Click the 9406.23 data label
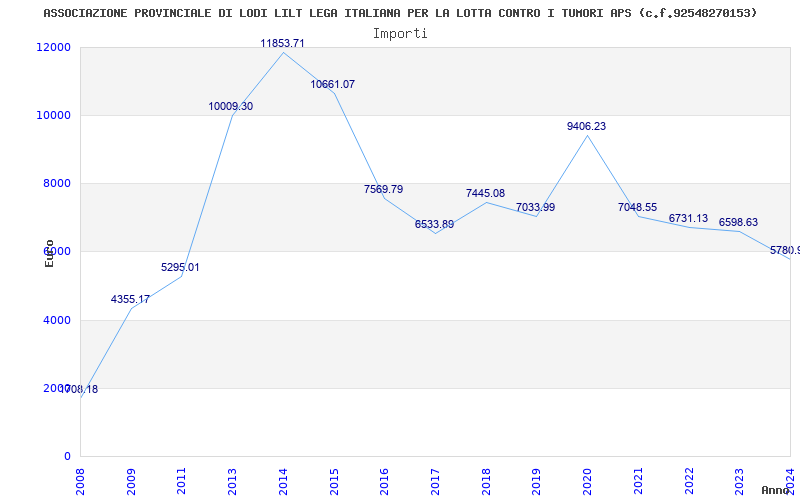 click(586, 127)
